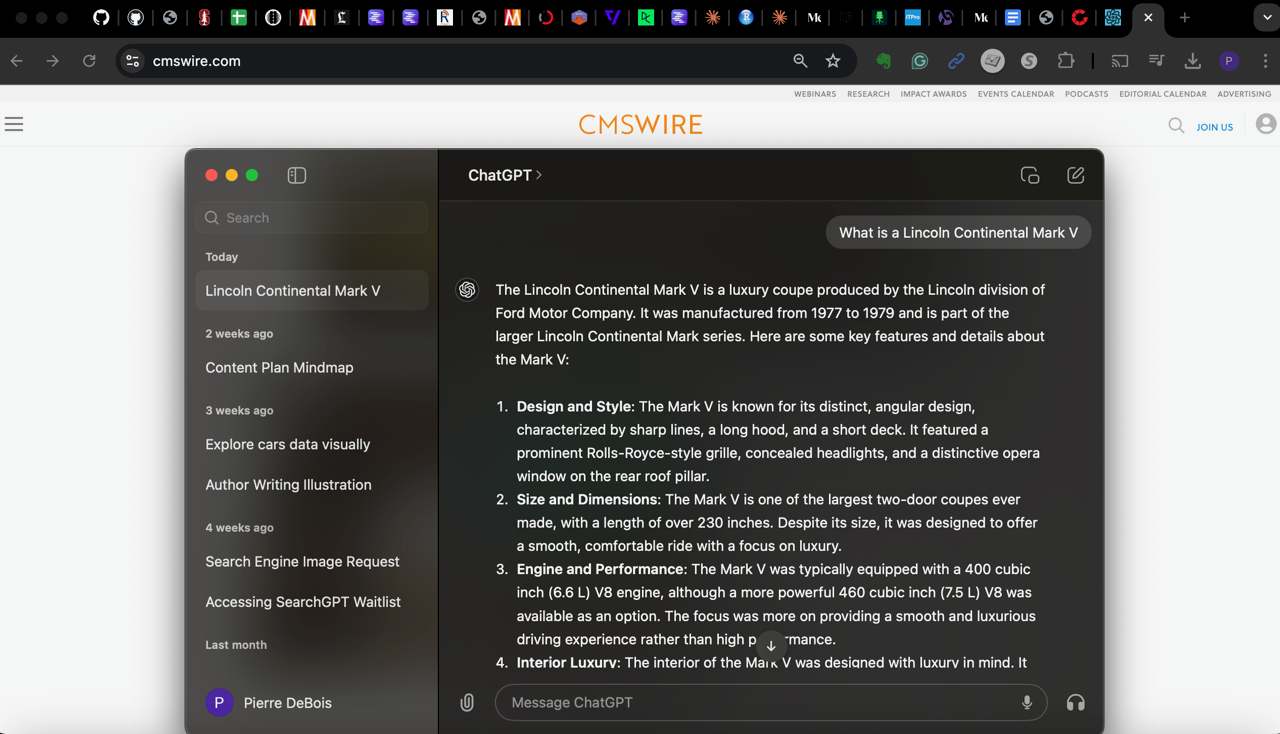
Task: Open the Extensions puzzle piece menu
Action: click(1066, 61)
